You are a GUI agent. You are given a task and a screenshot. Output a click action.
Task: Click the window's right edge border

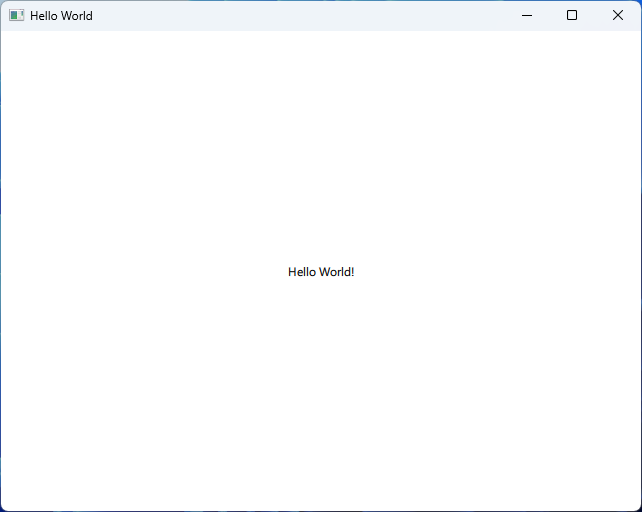[x=640, y=270]
